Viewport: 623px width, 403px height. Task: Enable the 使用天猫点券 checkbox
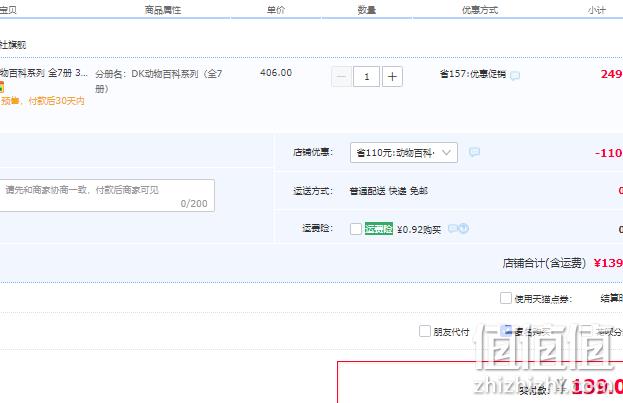[506, 298]
